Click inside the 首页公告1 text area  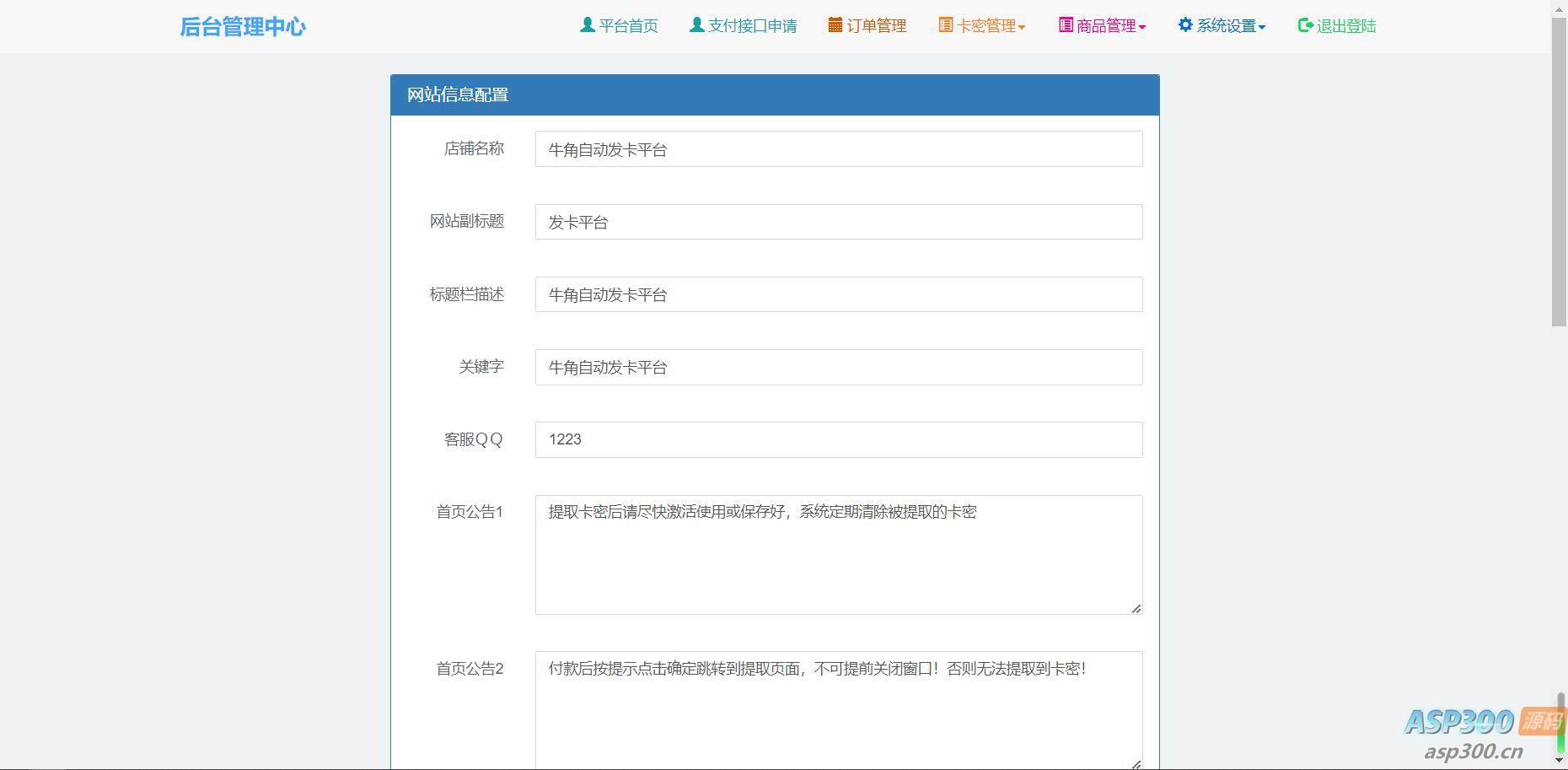pyautogui.click(x=838, y=554)
